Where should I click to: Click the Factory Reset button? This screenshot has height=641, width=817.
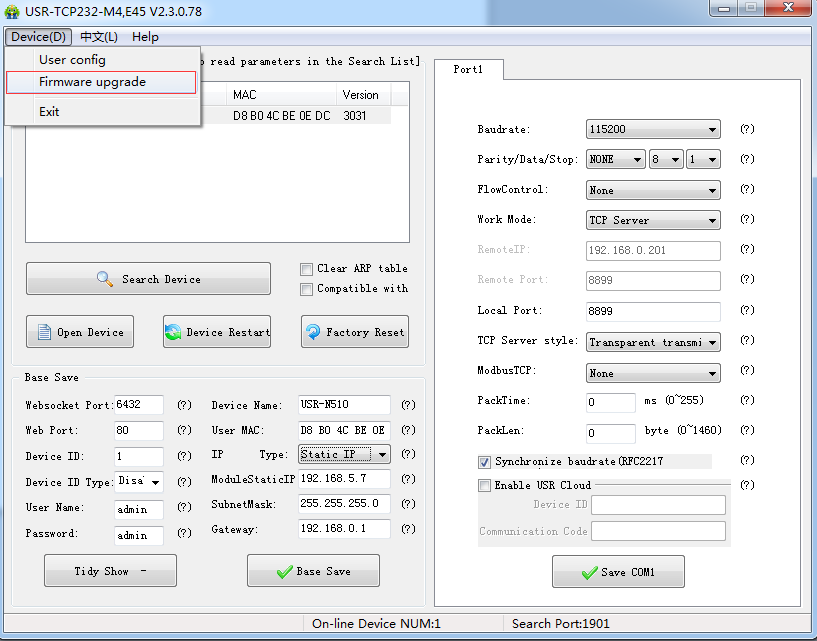pos(355,332)
